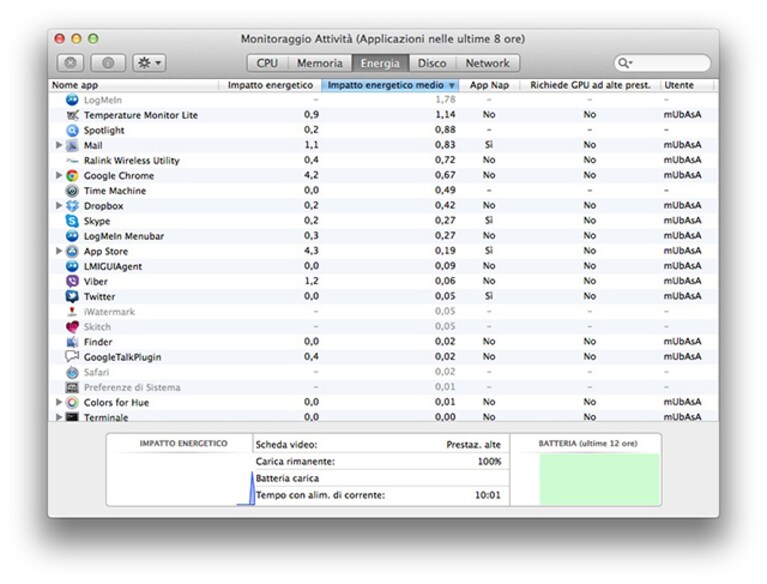Switch to the Network tab

(x=487, y=63)
